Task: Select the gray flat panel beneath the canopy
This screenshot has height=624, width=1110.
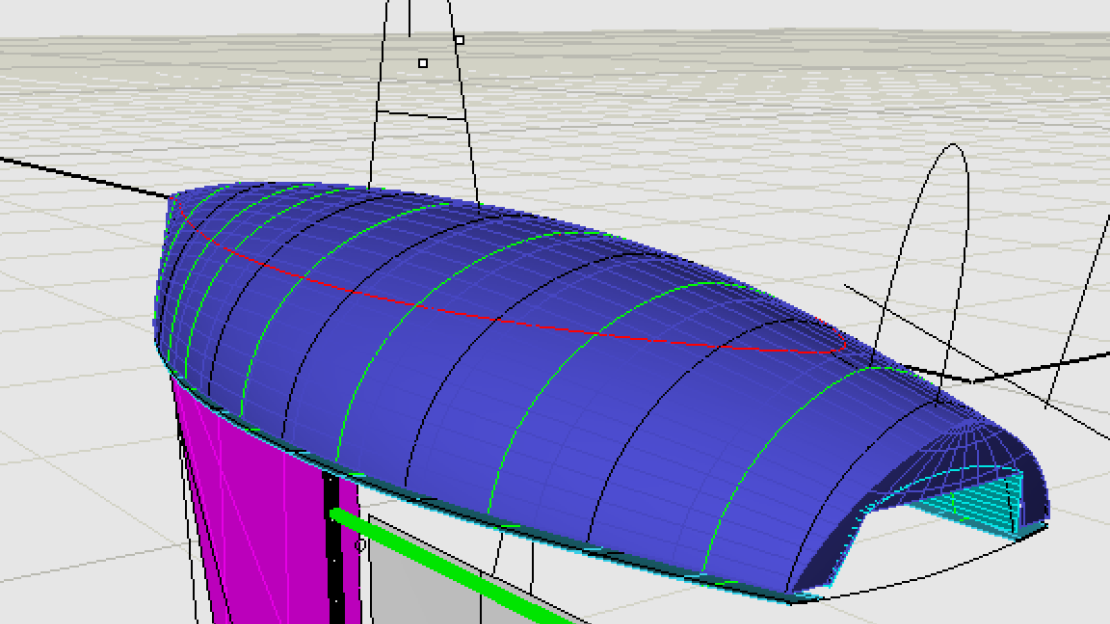Action: click(x=425, y=588)
